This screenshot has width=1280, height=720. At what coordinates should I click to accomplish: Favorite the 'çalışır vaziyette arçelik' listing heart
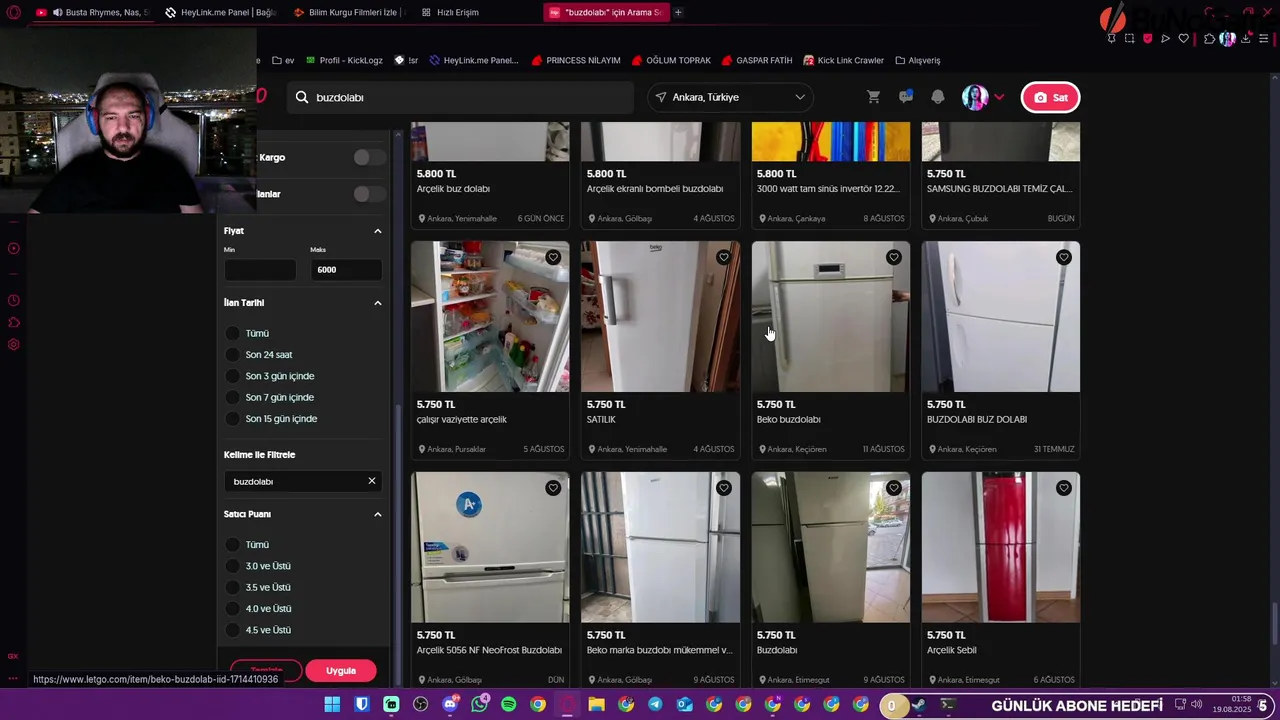point(553,257)
